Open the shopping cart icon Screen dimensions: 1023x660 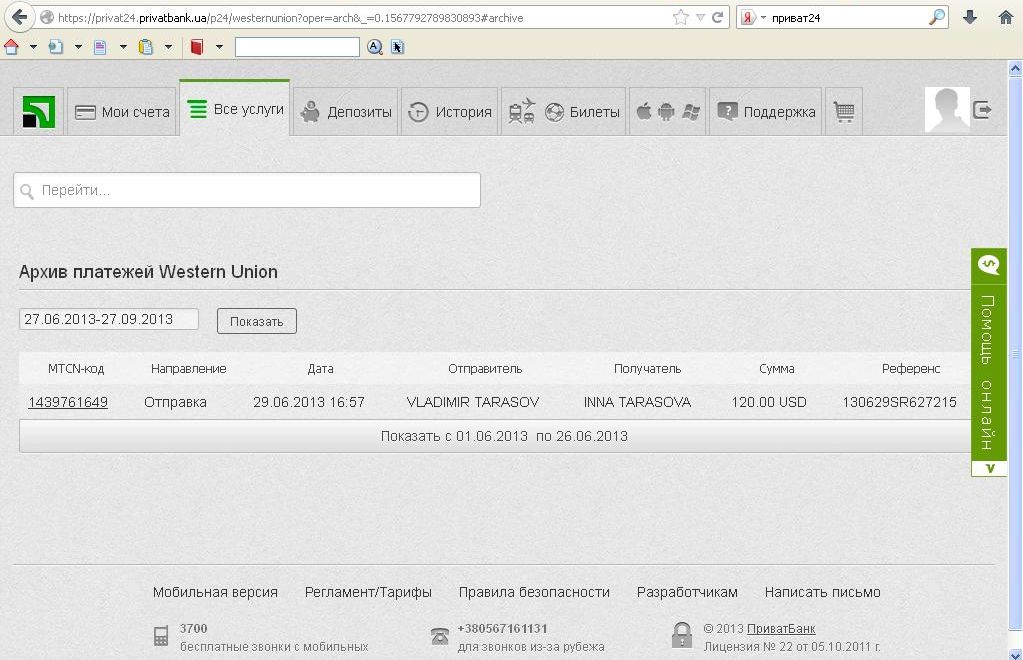[x=844, y=112]
